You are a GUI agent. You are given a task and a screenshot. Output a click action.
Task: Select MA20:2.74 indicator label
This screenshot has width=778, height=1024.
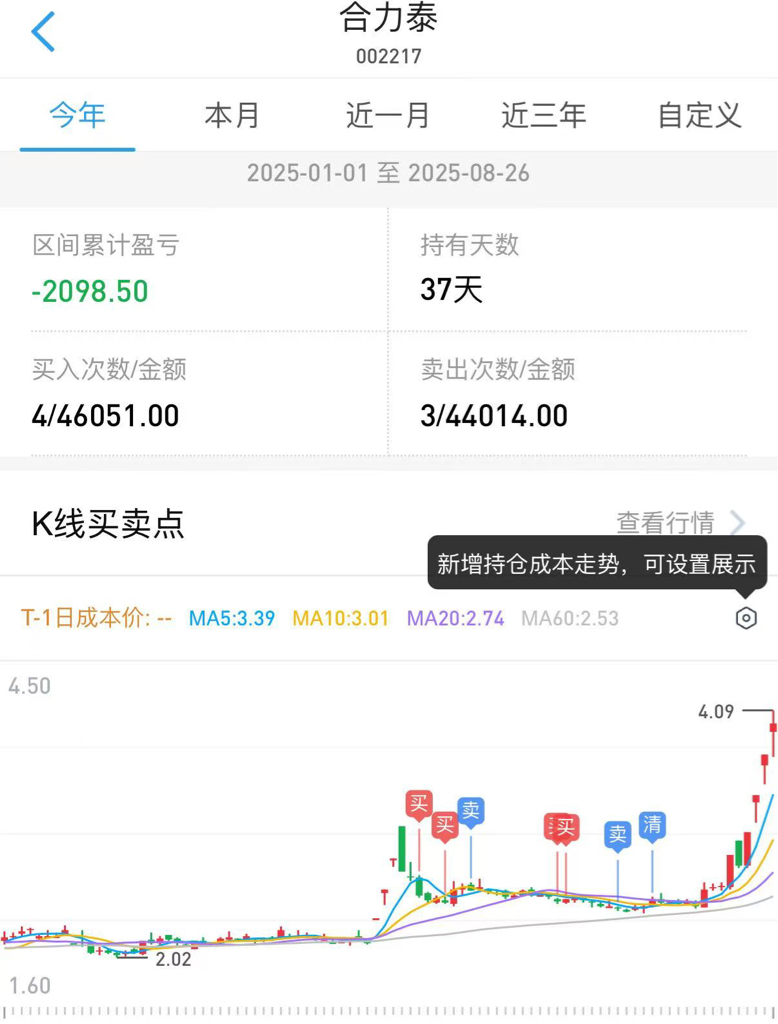click(x=455, y=618)
